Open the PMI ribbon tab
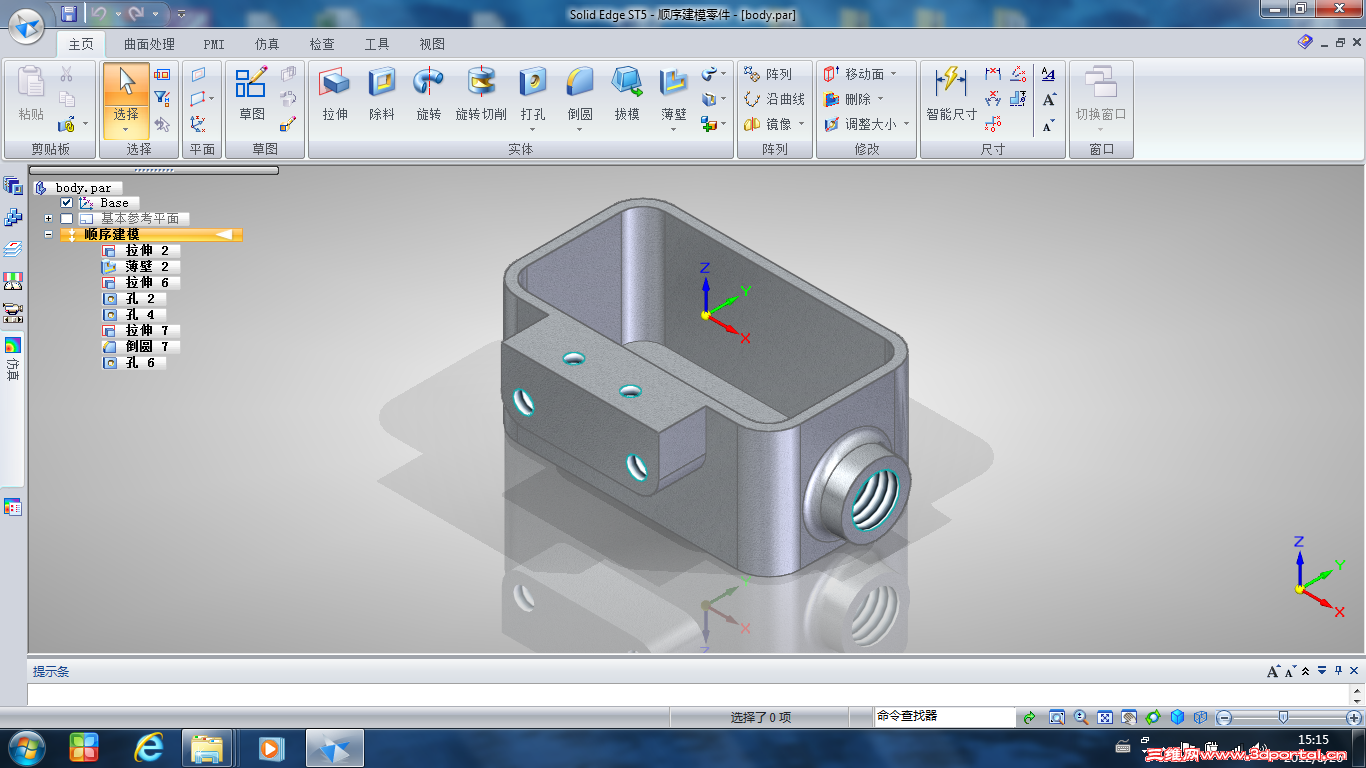This screenshot has width=1366, height=768. pos(214,44)
